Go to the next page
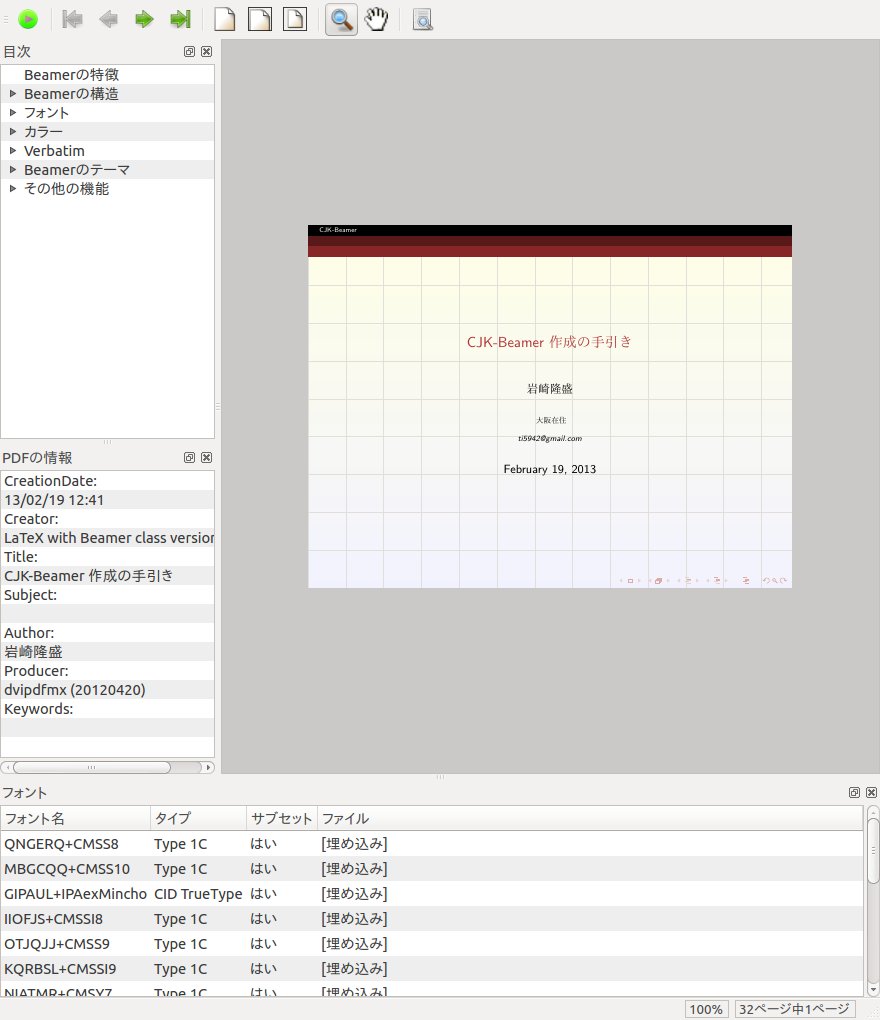 [x=144, y=19]
